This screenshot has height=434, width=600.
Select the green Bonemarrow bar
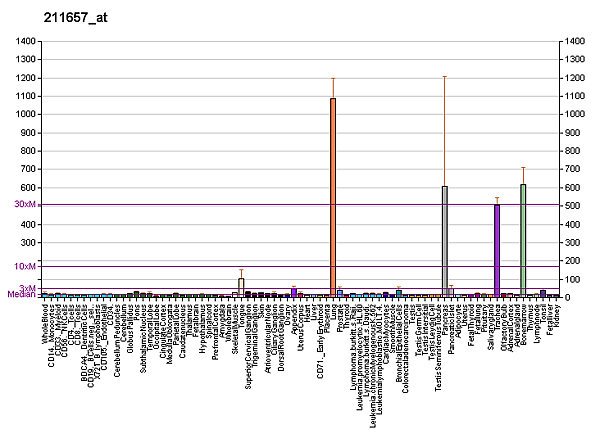pos(522,240)
